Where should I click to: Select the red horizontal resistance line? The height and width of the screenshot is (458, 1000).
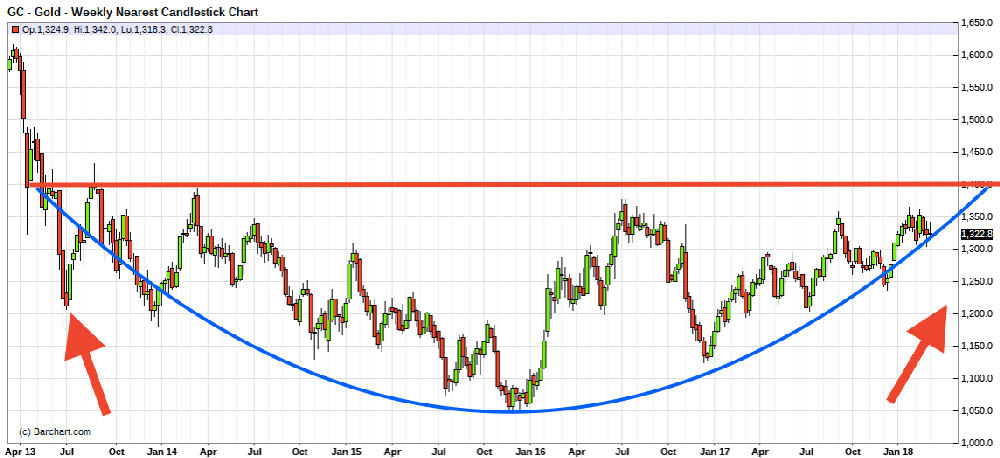[x=500, y=185]
